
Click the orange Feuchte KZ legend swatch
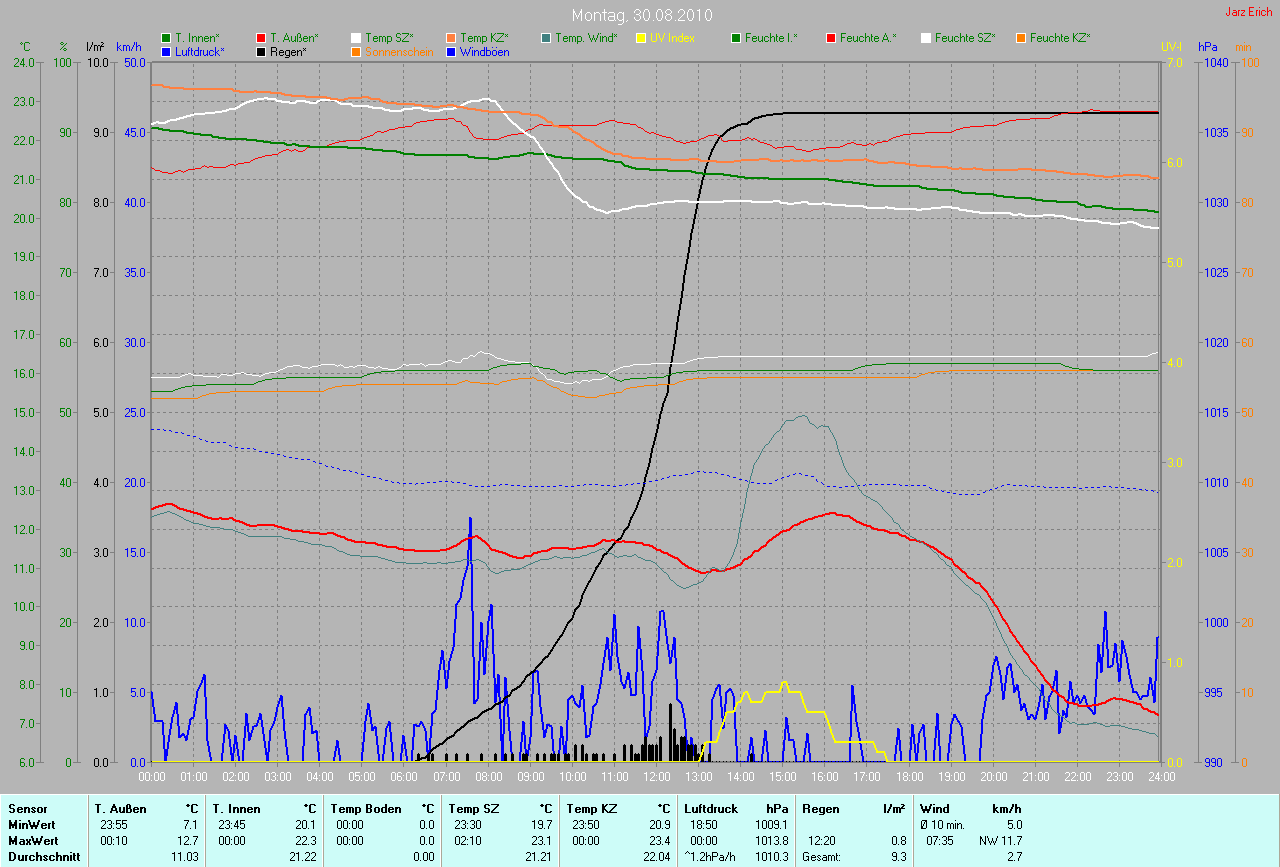click(x=1021, y=38)
